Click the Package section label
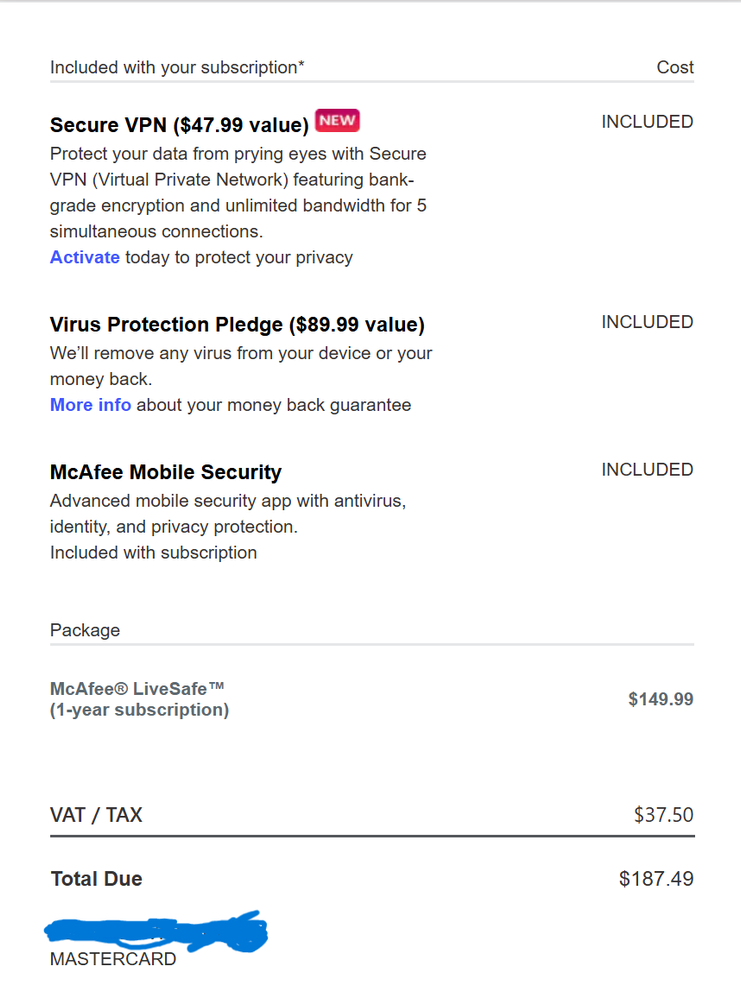This screenshot has width=741, height=998. tap(85, 630)
